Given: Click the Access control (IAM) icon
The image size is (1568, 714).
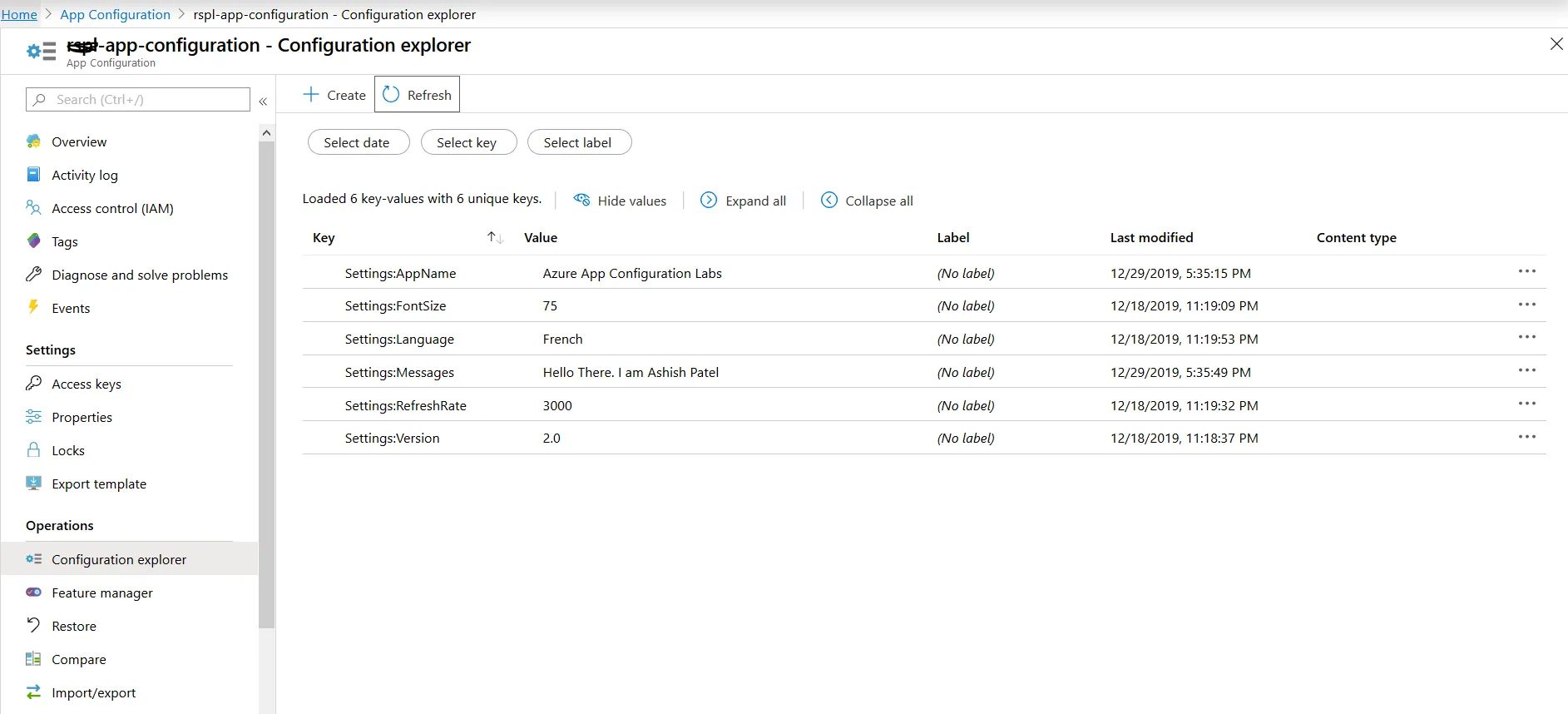Looking at the screenshot, I should pyautogui.click(x=33, y=208).
